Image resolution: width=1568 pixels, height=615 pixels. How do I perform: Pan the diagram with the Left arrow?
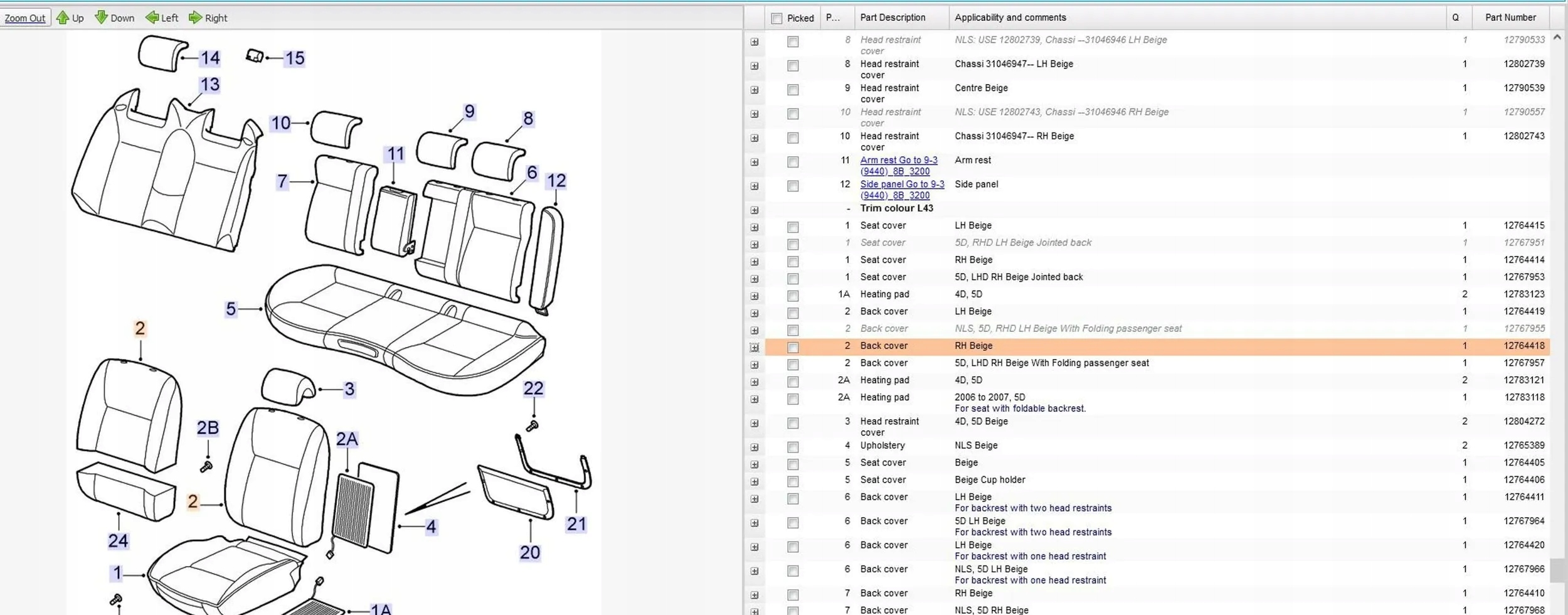[x=162, y=18]
